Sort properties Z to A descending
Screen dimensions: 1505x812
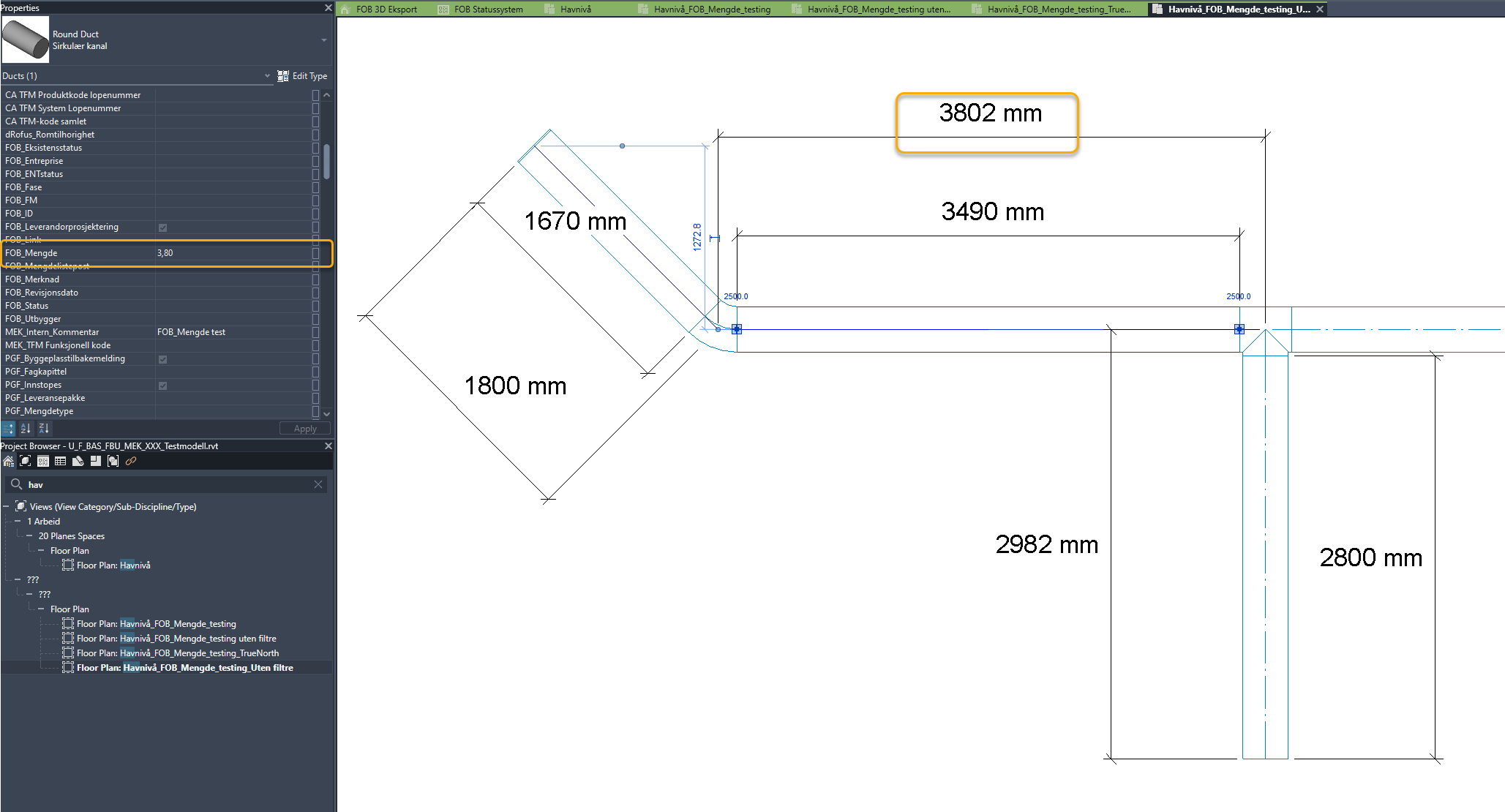[44, 429]
